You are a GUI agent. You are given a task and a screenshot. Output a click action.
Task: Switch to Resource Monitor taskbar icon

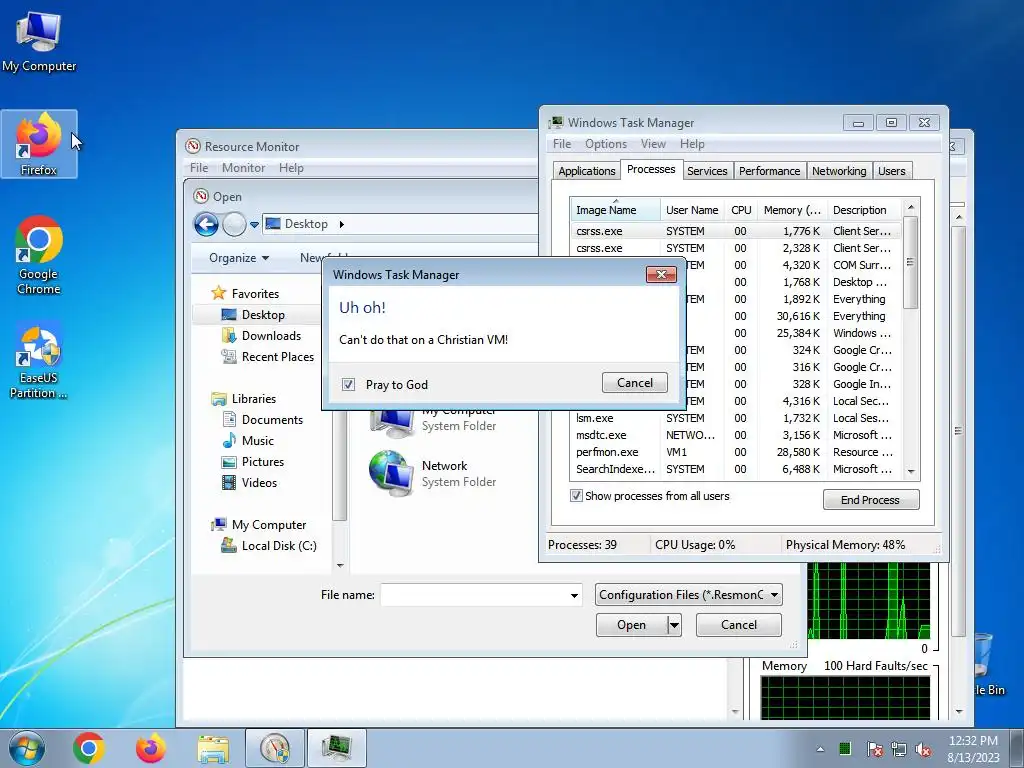[x=275, y=748]
